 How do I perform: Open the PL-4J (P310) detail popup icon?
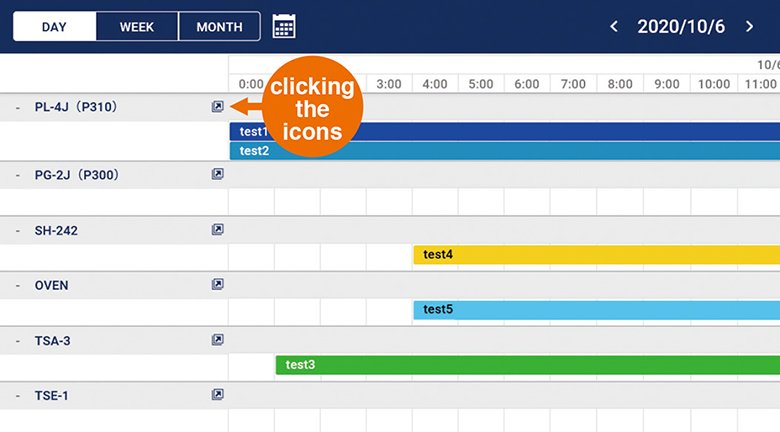(217, 107)
